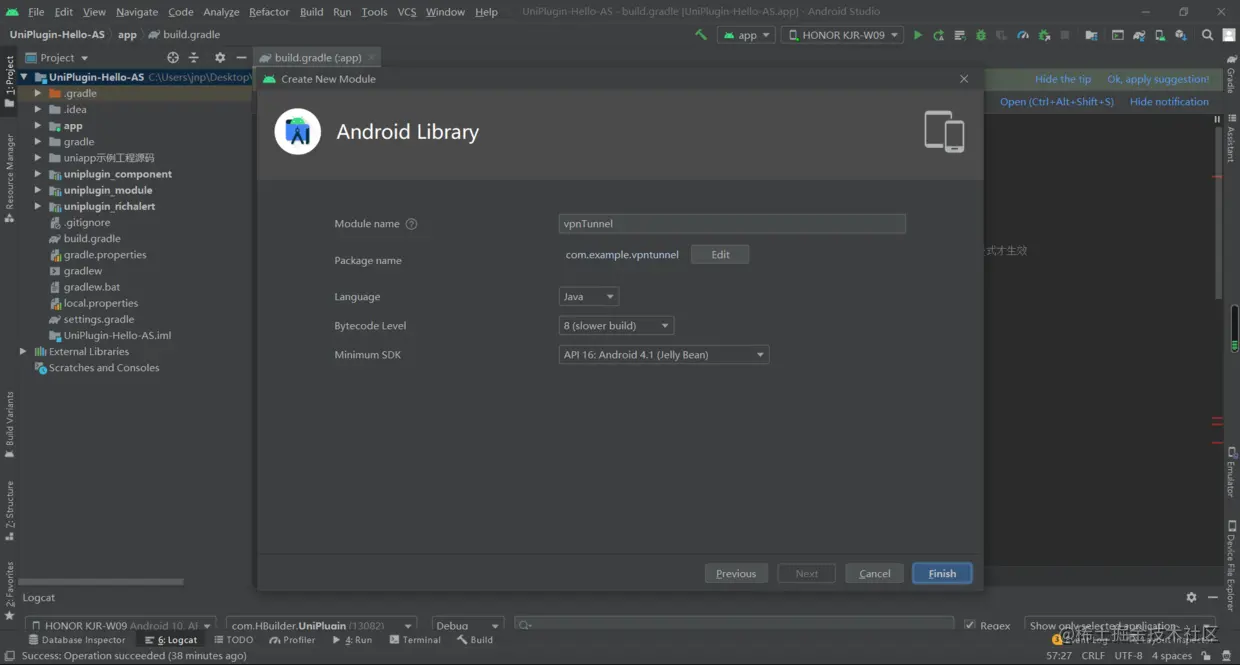The height and width of the screenshot is (665, 1240).
Task: Open the HONOR KJR-W09 device dropdown in toolbar
Action: point(842,35)
